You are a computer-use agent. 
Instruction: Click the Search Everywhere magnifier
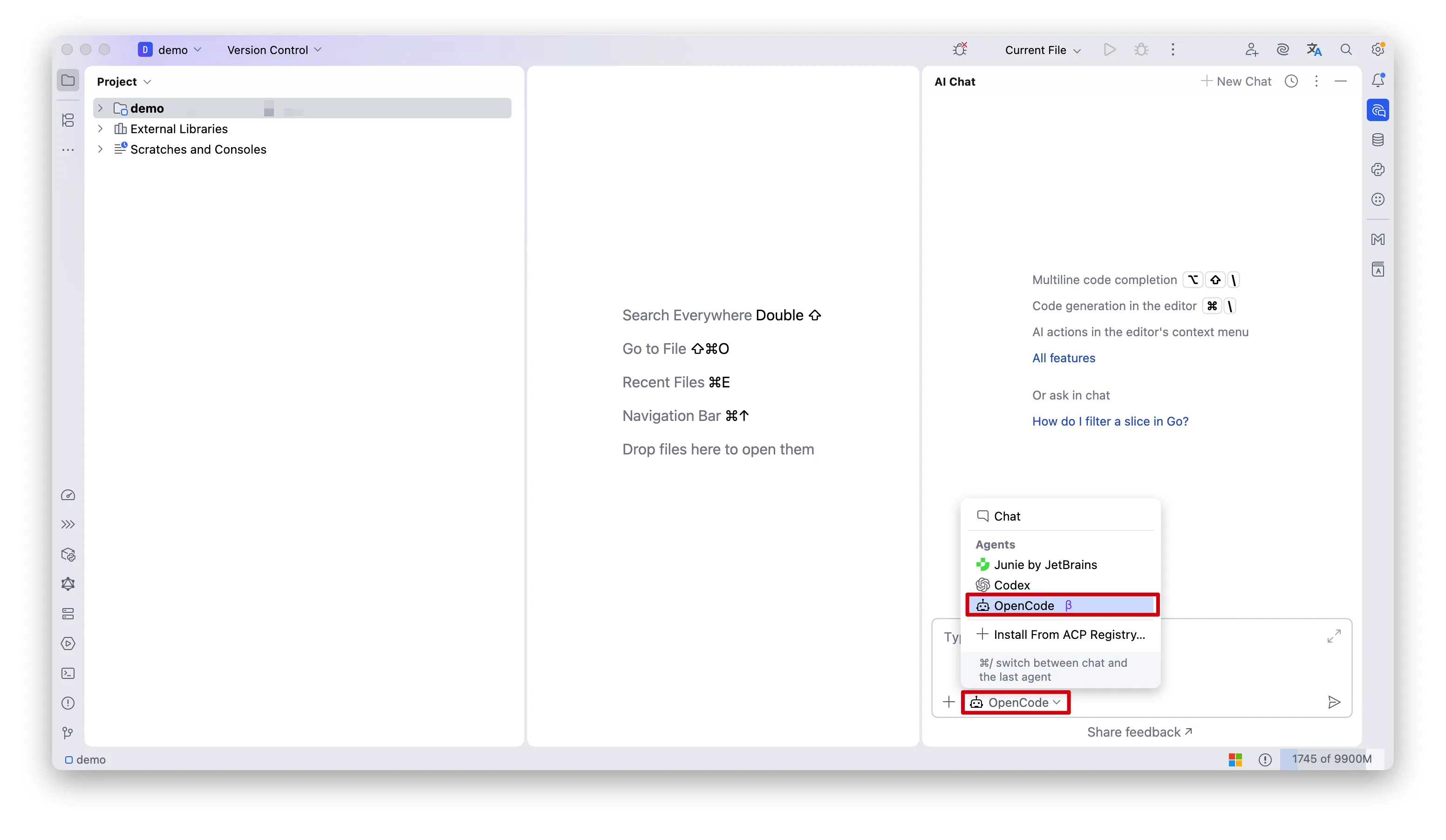[1345, 50]
